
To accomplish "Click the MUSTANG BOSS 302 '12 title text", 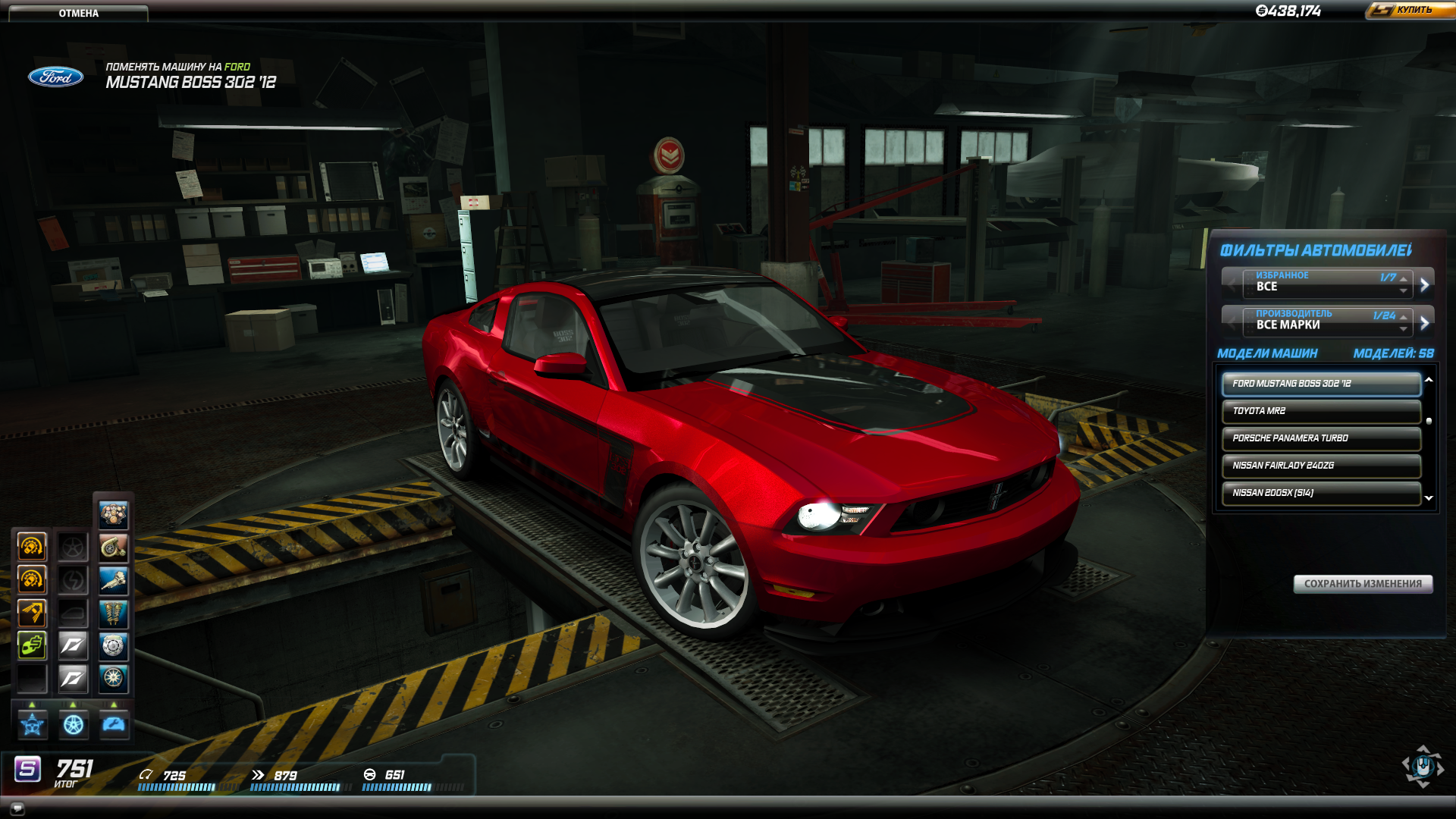I will coord(191,82).
